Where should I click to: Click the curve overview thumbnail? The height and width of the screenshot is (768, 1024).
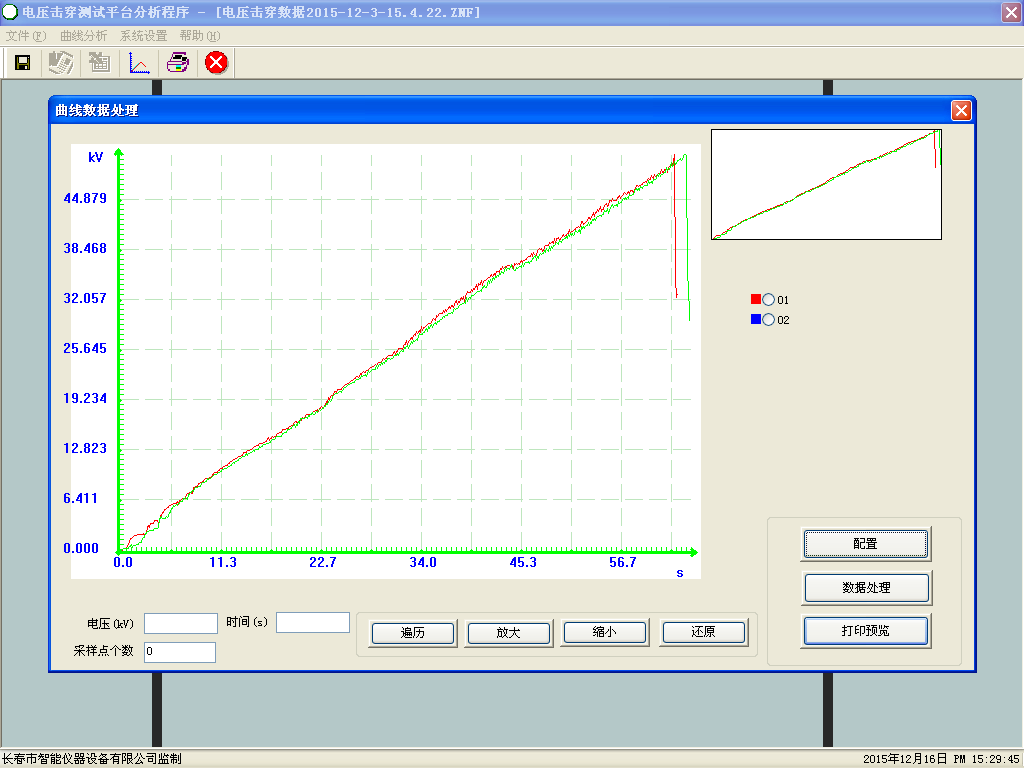826,184
